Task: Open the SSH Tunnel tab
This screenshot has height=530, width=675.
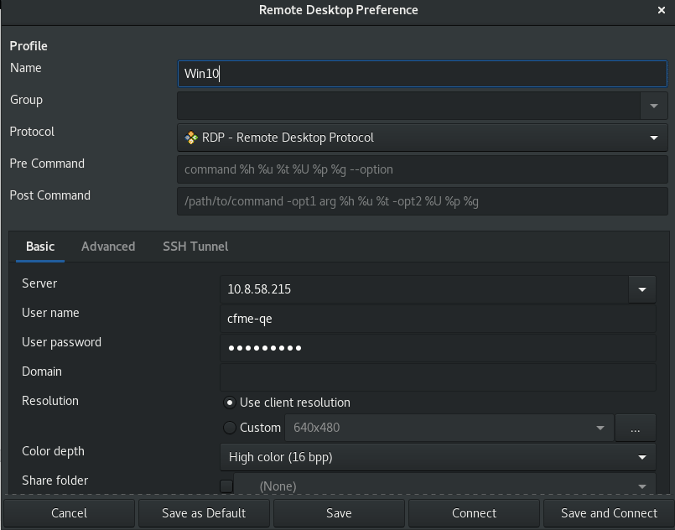Action: click(x=195, y=246)
